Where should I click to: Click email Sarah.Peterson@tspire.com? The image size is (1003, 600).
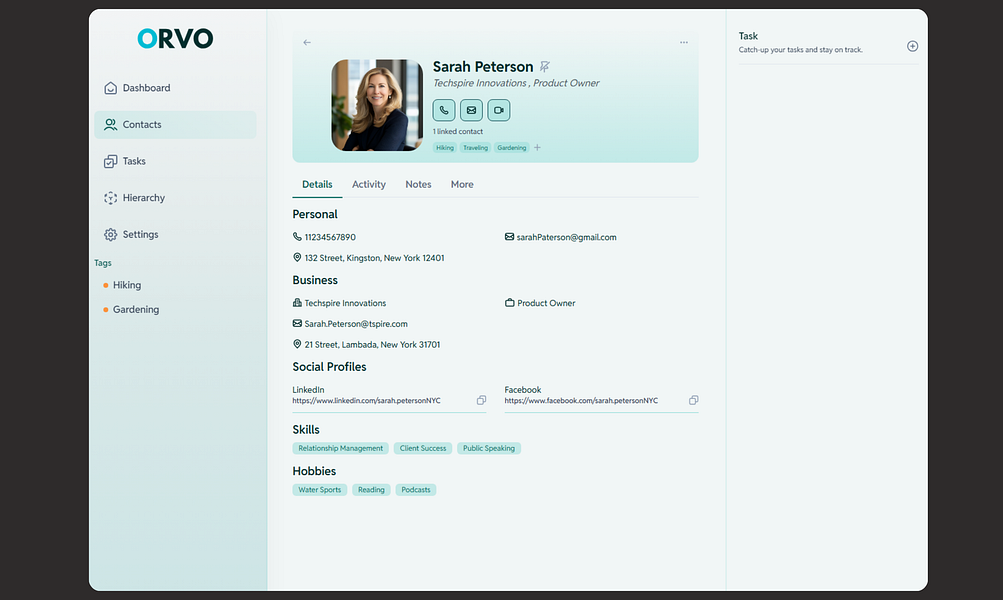point(356,324)
